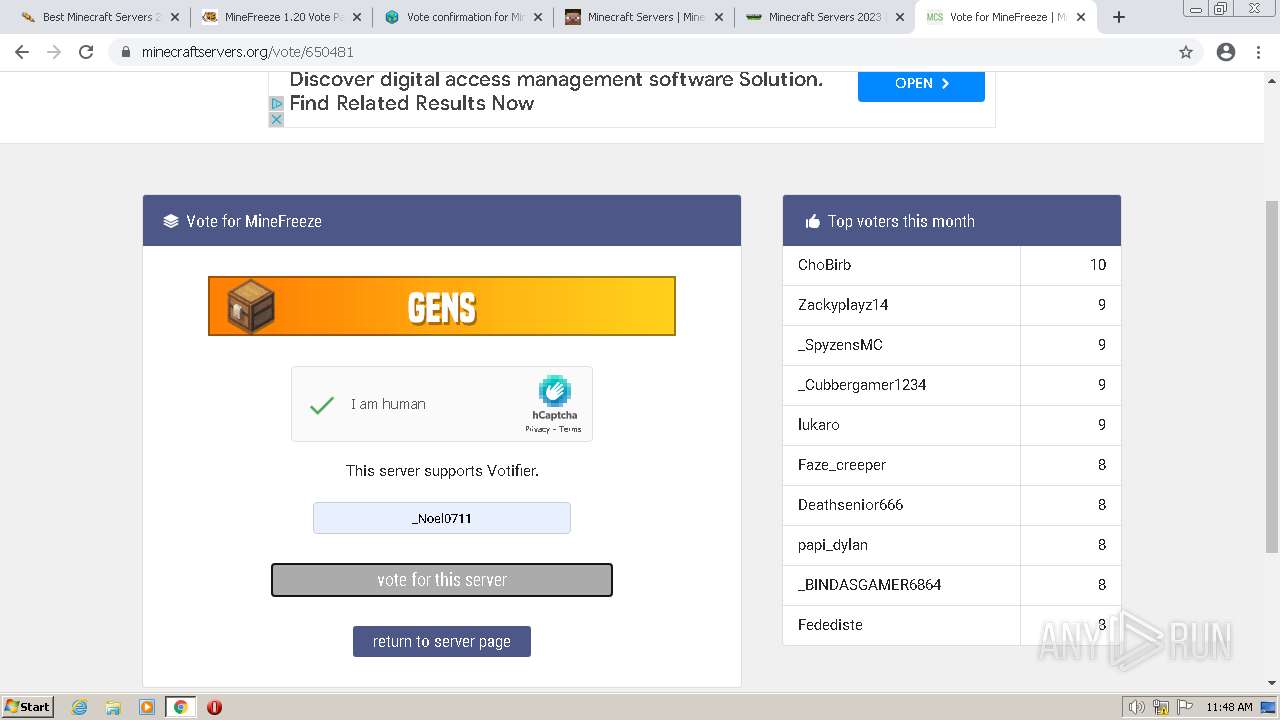1280x720 pixels.
Task: Select voter Faze_creeper in list
Action: (841, 465)
